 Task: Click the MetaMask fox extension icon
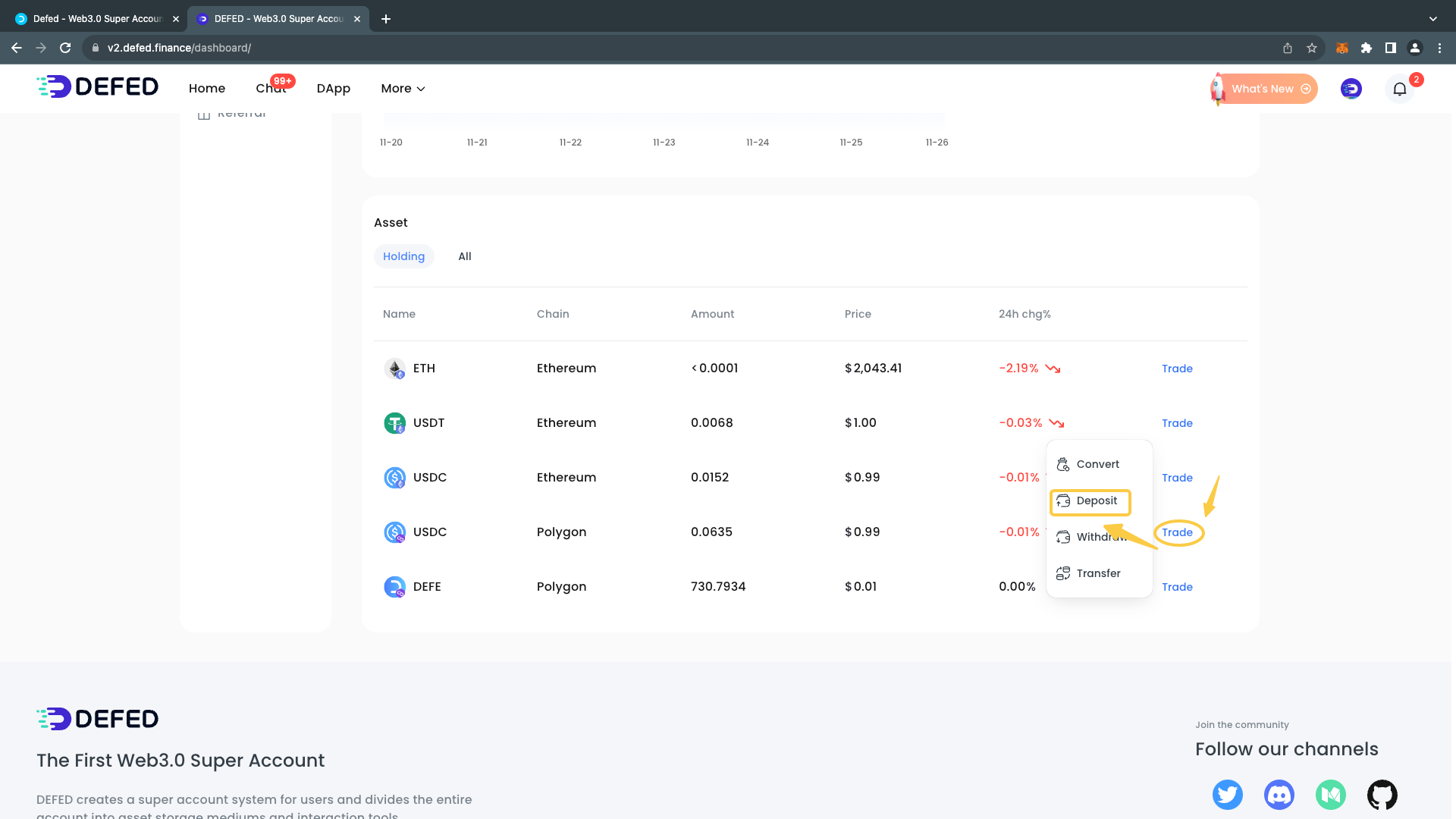[x=1341, y=48]
